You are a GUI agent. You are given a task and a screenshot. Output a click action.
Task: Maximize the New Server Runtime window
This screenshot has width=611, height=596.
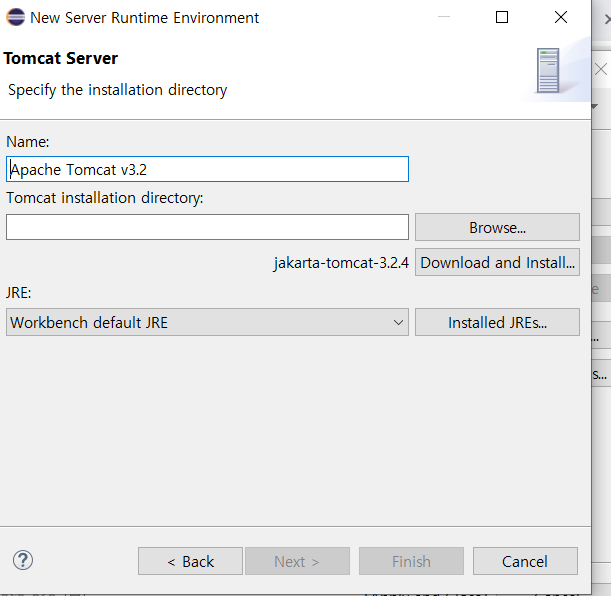pos(502,17)
